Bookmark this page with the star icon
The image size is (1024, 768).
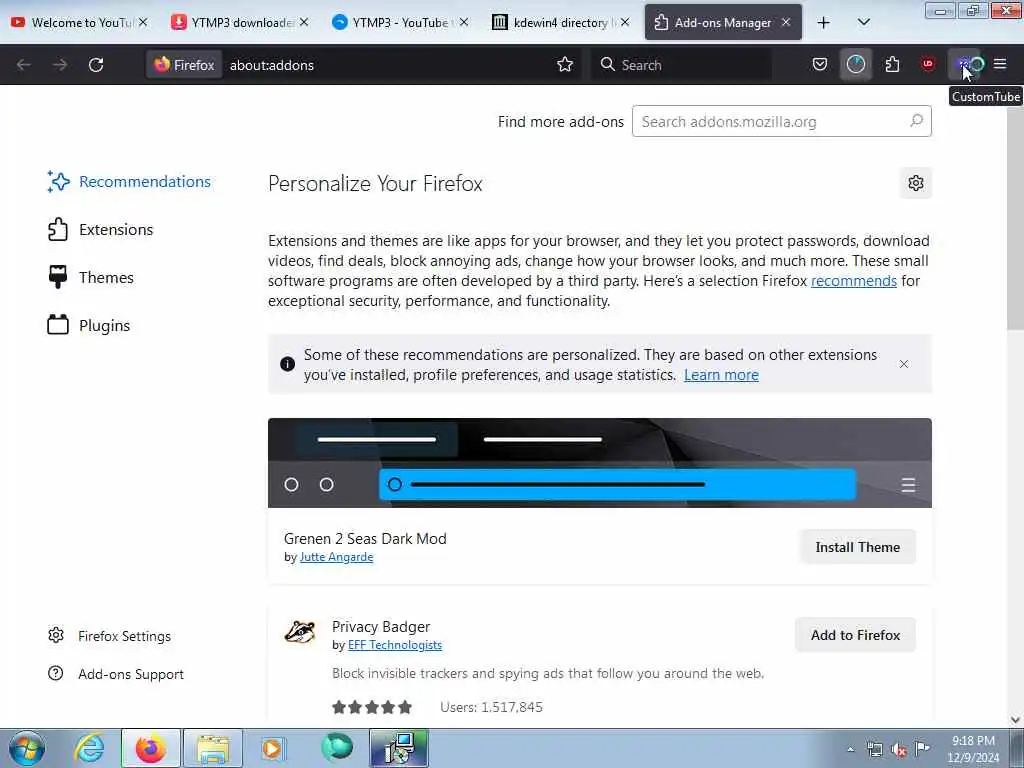click(x=565, y=64)
